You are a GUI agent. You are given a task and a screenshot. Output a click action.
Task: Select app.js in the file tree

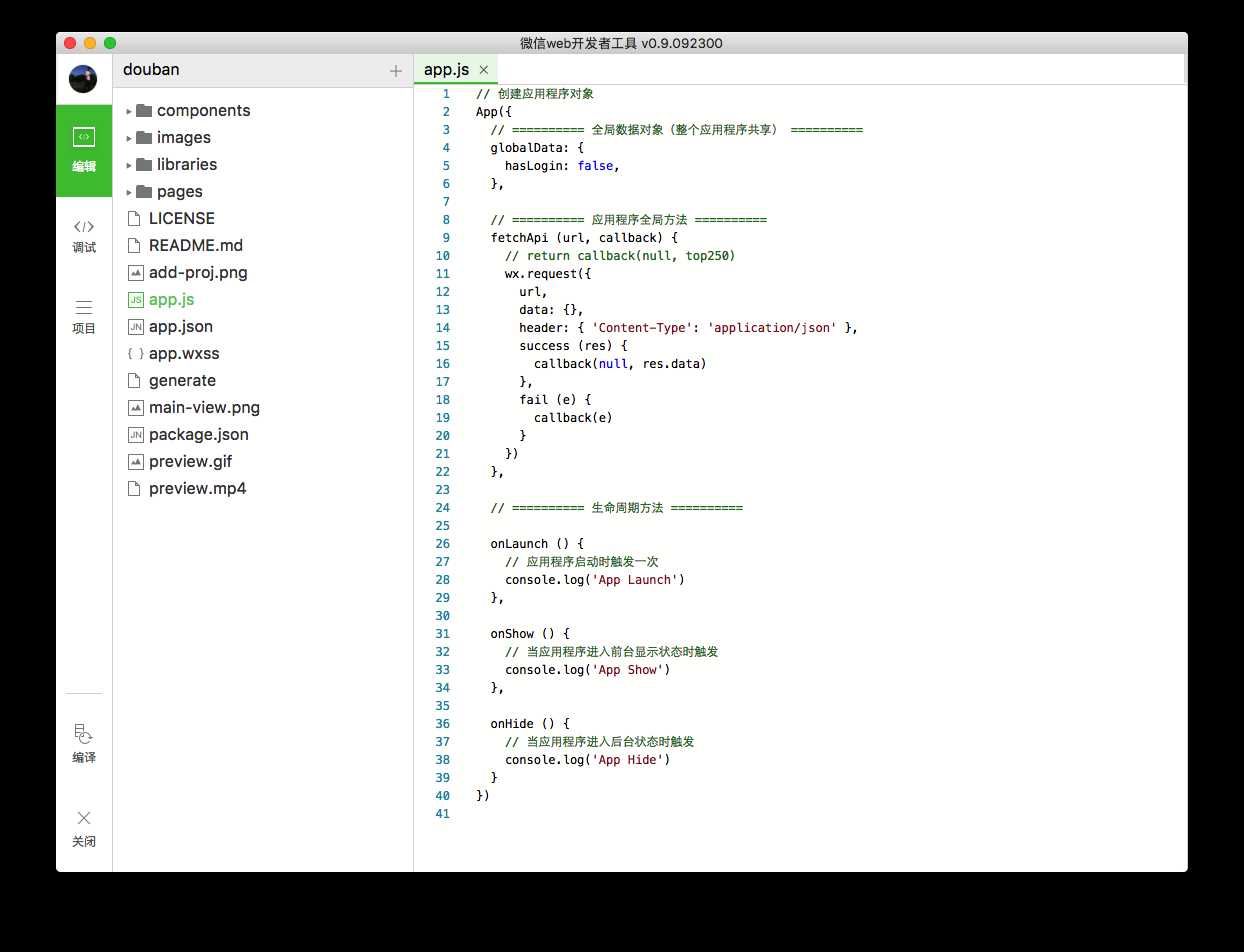(x=172, y=299)
